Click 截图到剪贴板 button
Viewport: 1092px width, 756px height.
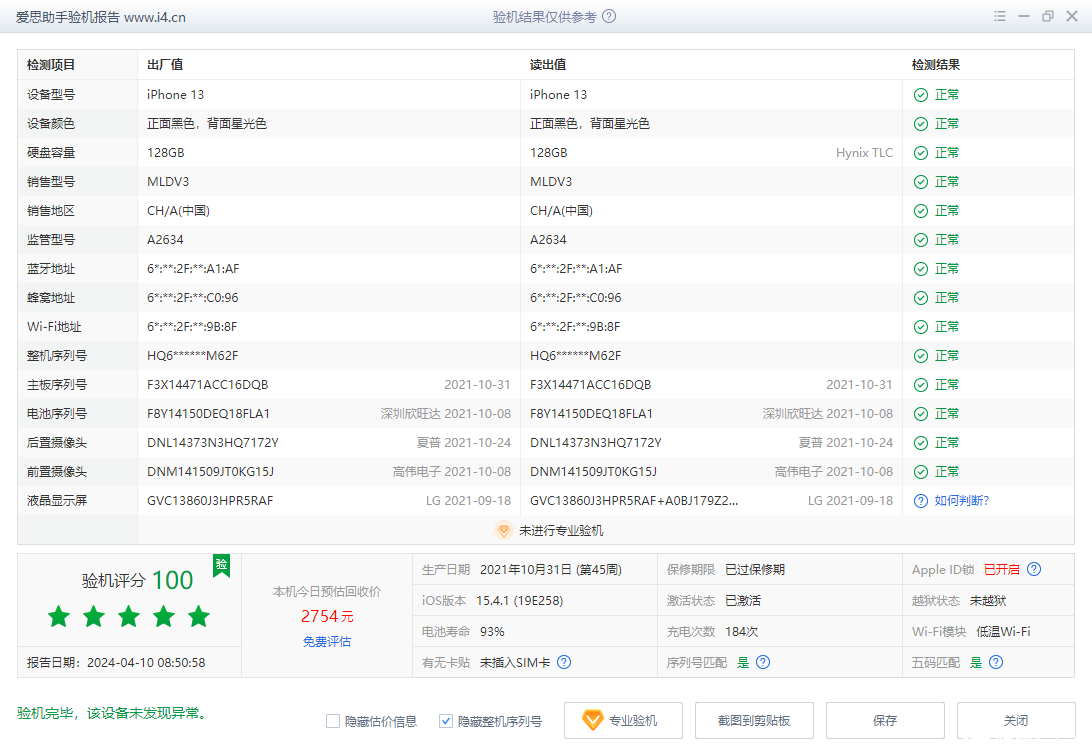pyautogui.click(x=754, y=720)
